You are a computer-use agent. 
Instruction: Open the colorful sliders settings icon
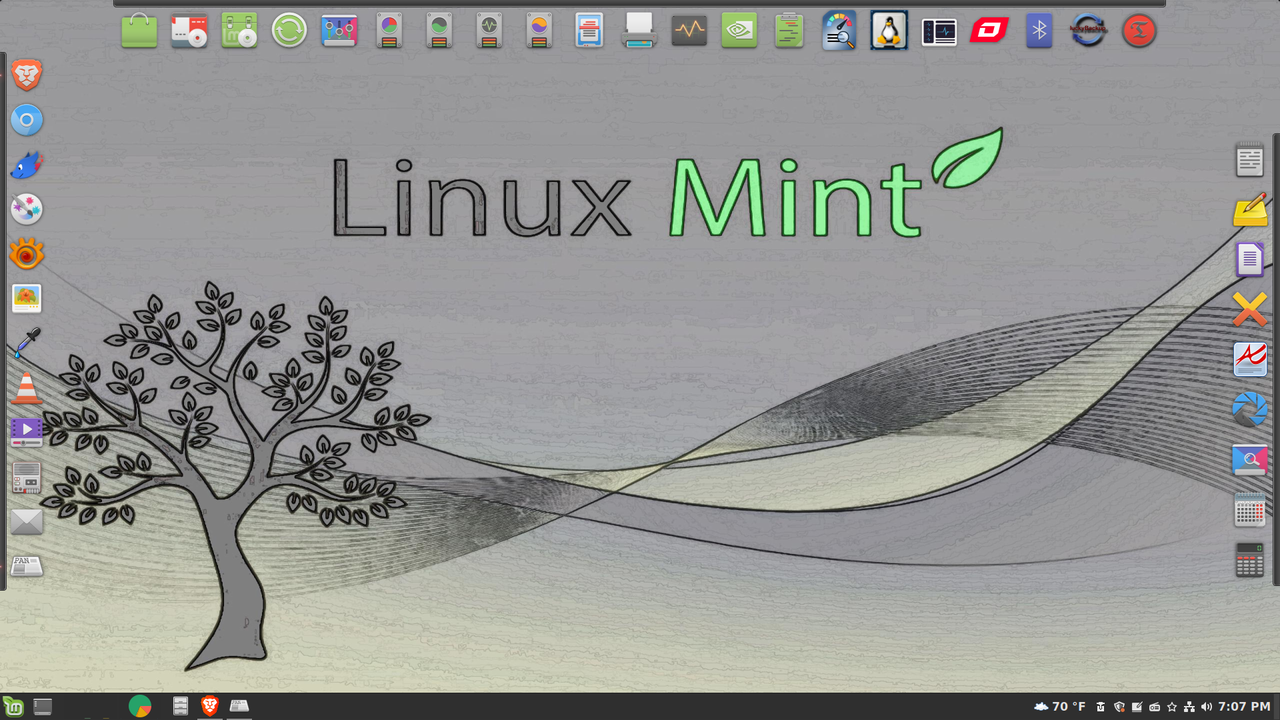click(x=339, y=31)
